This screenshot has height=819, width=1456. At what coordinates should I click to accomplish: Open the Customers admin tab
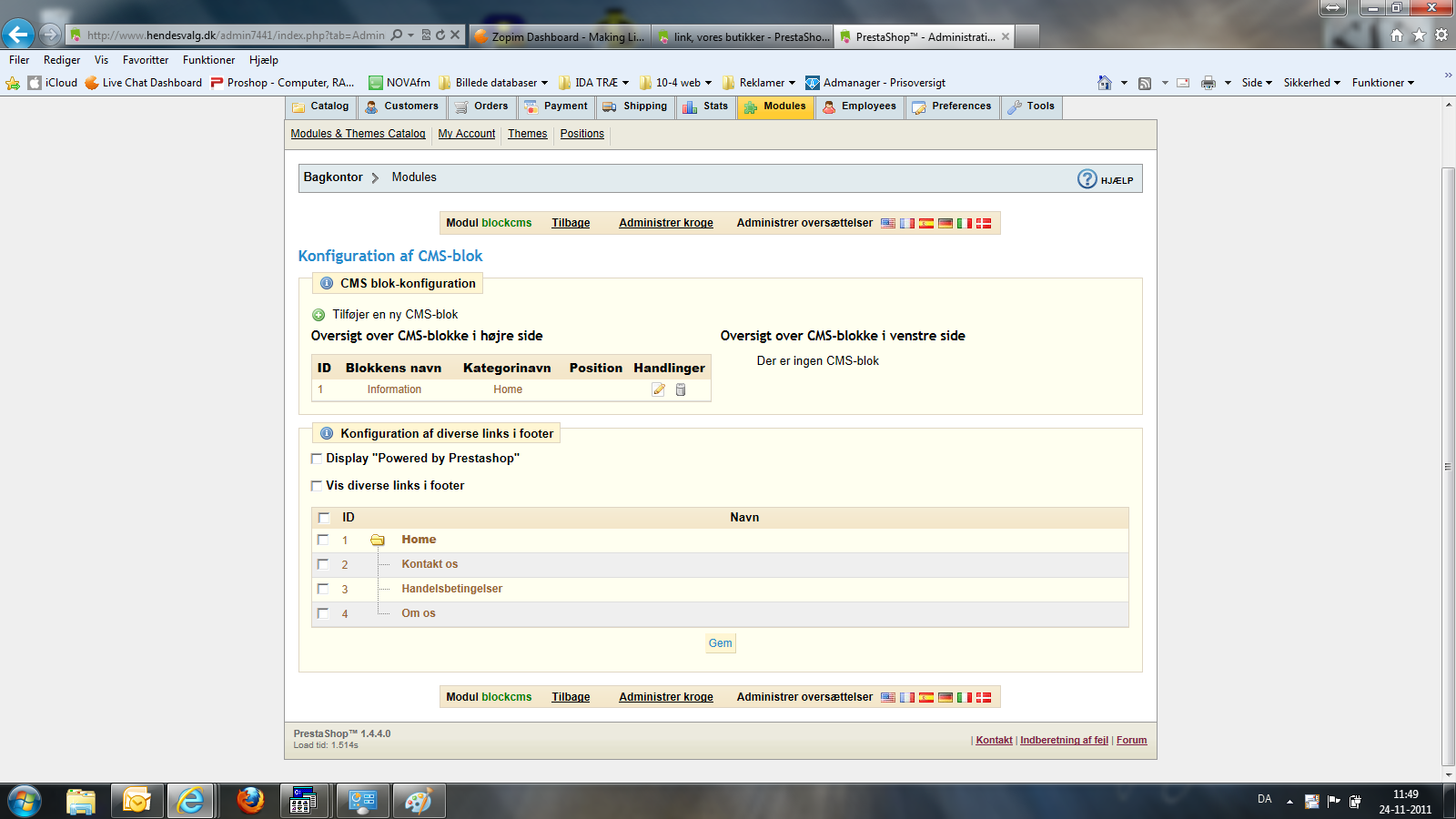point(401,106)
